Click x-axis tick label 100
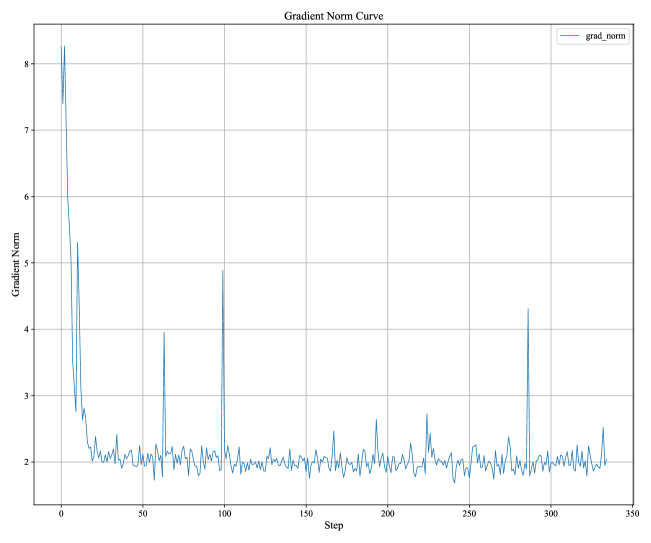This screenshot has width=651, height=543. [224, 514]
